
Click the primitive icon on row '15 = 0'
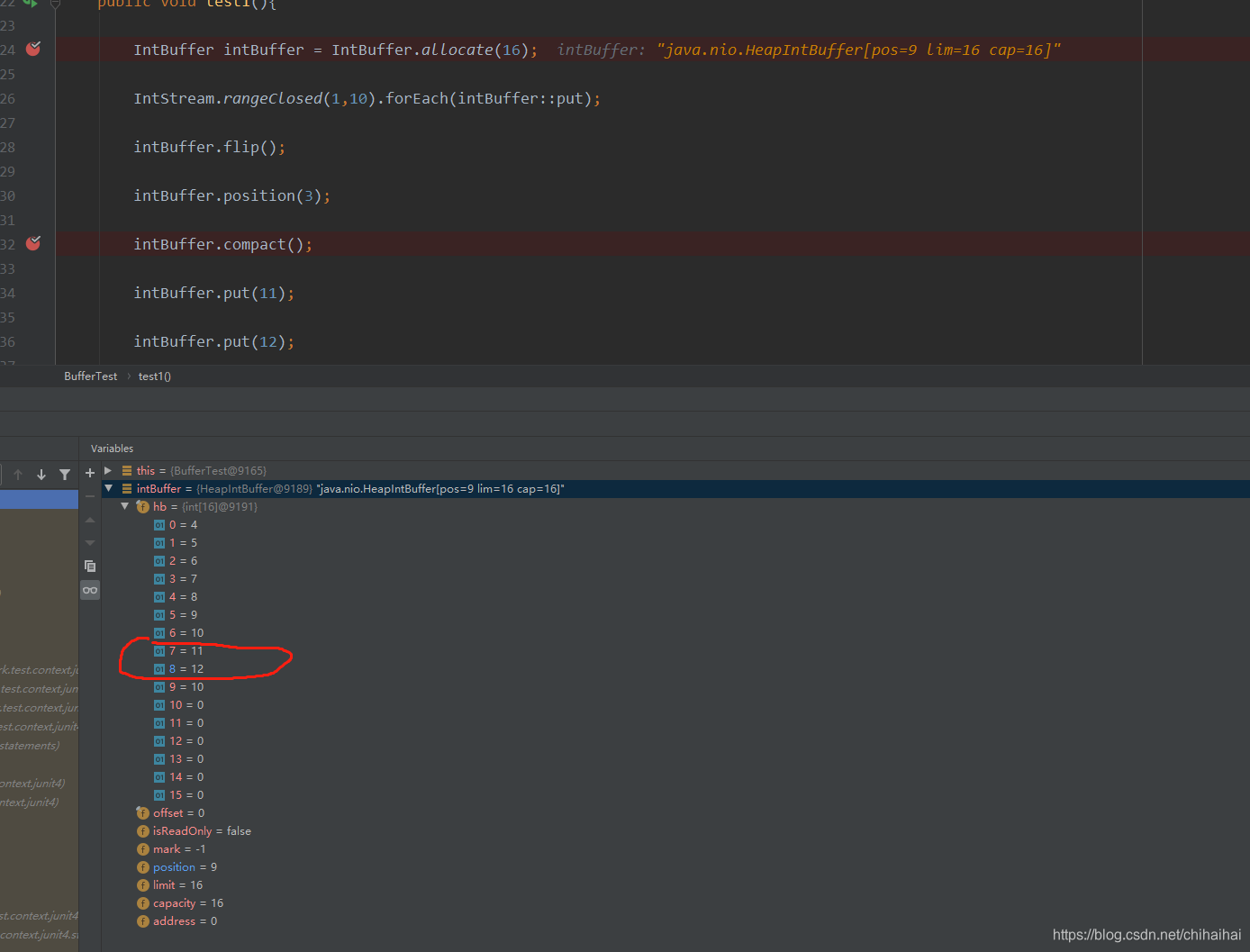click(159, 795)
